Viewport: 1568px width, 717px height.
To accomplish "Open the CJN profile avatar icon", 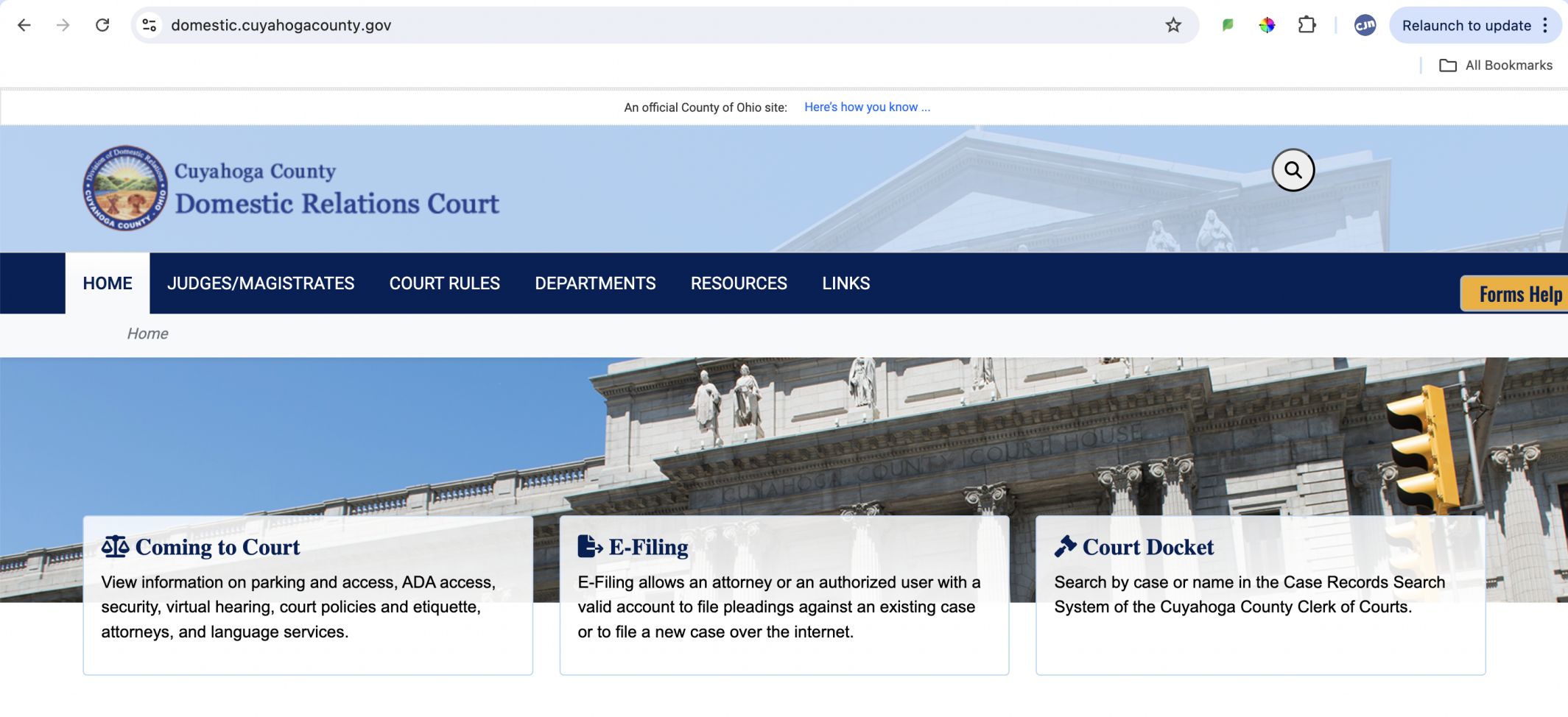I will pyautogui.click(x=1364, y=24).
